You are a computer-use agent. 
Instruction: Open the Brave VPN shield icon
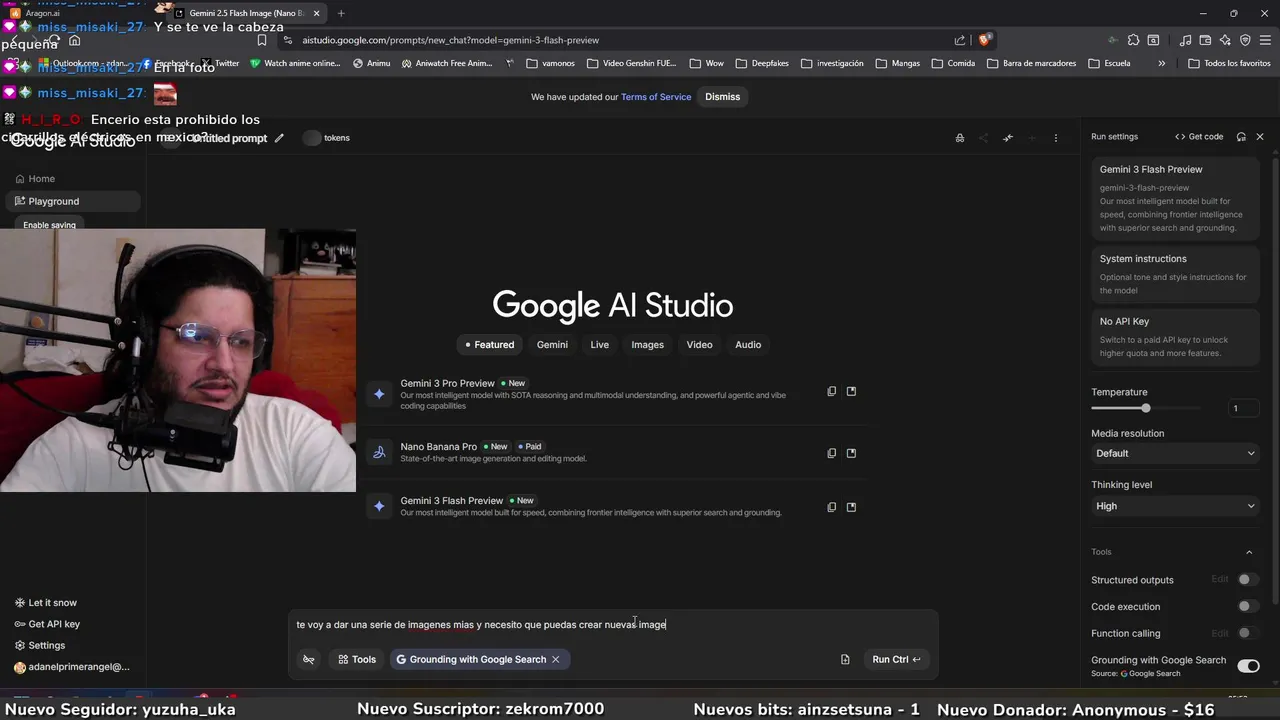pos(1245,40)
